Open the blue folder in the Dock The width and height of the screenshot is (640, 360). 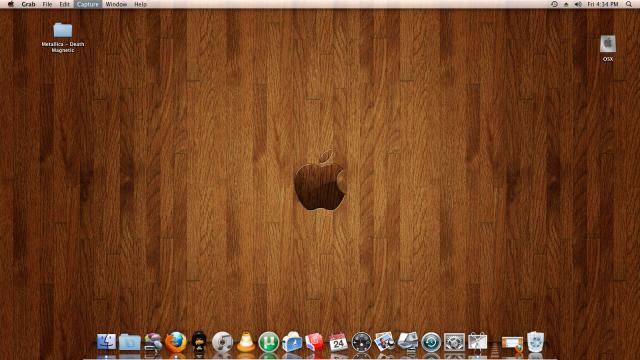click(129, 342)
